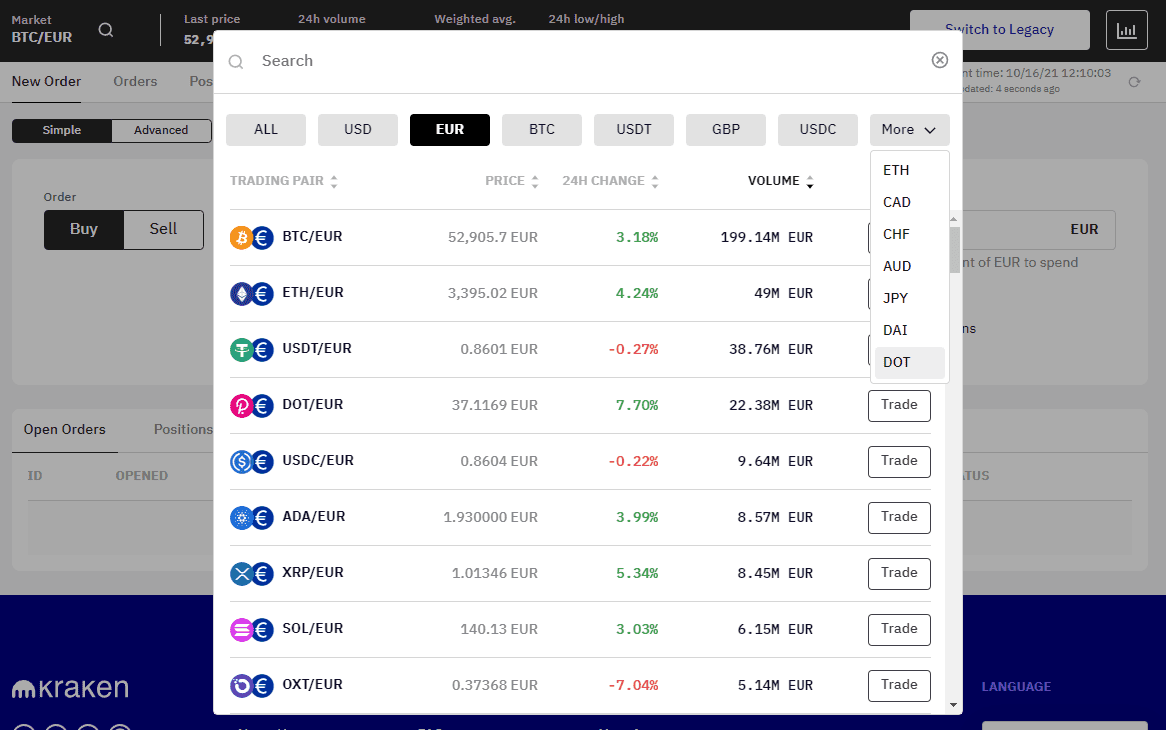
Task: Click Switch to Legacy button
Action: 999,30
